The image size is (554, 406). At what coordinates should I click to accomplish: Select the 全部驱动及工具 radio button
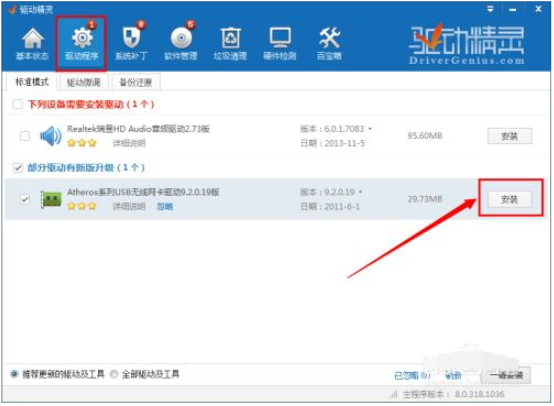coord(114,374)
